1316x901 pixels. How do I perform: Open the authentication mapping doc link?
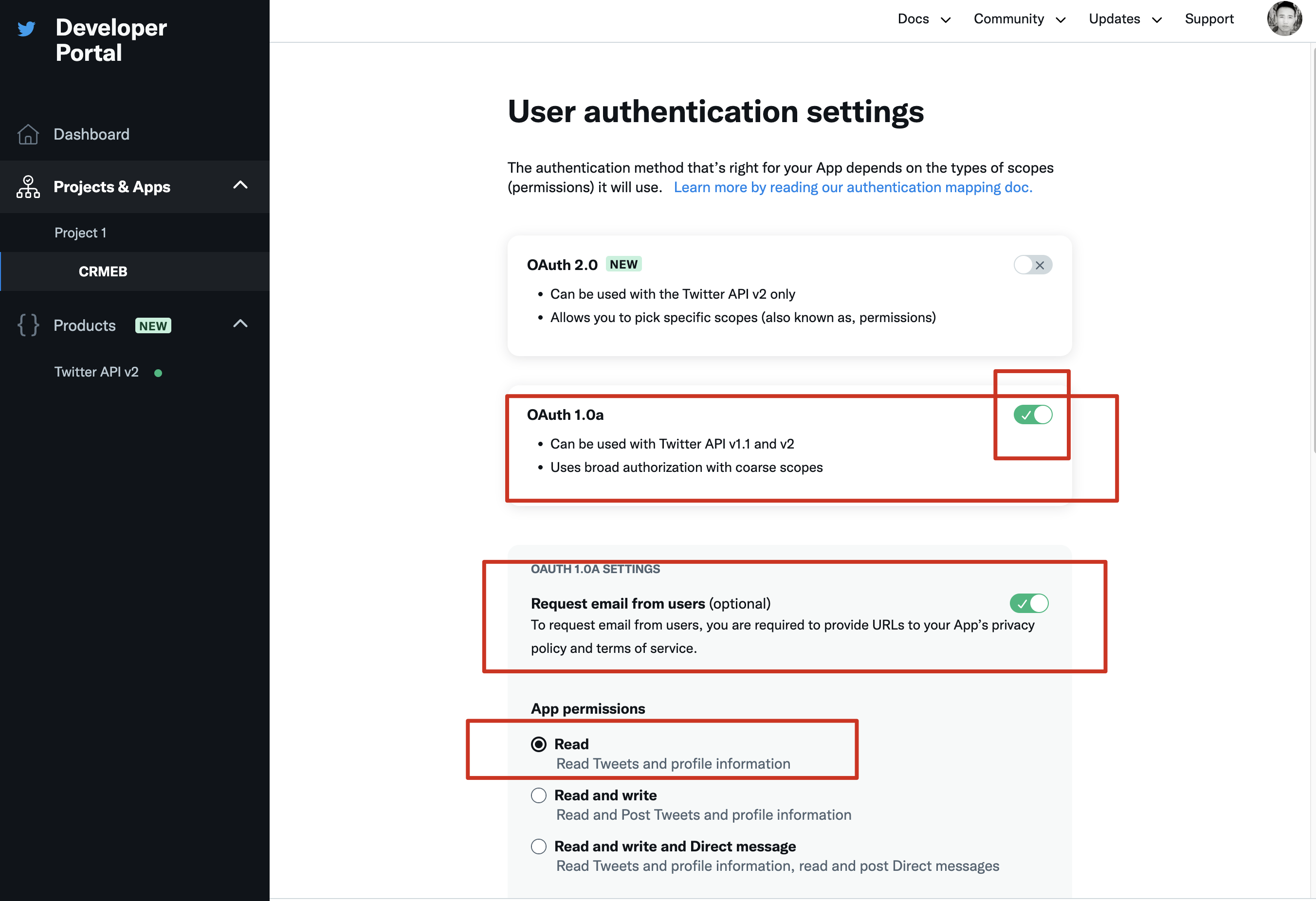[x=853, y=187]
